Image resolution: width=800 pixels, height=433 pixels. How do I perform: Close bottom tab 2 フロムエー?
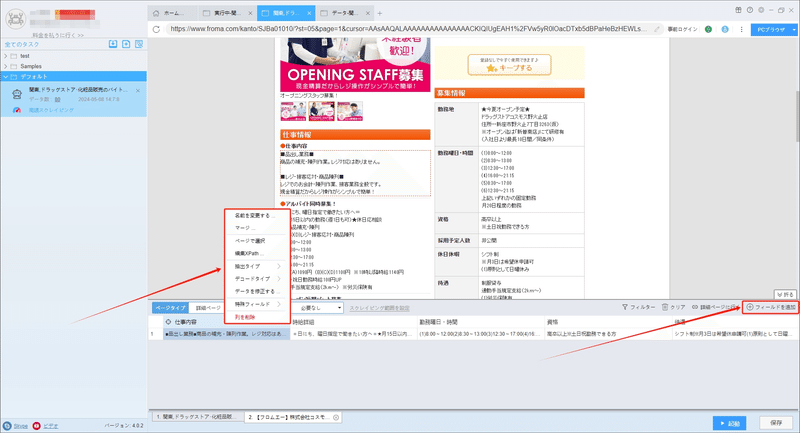[336, 417]
